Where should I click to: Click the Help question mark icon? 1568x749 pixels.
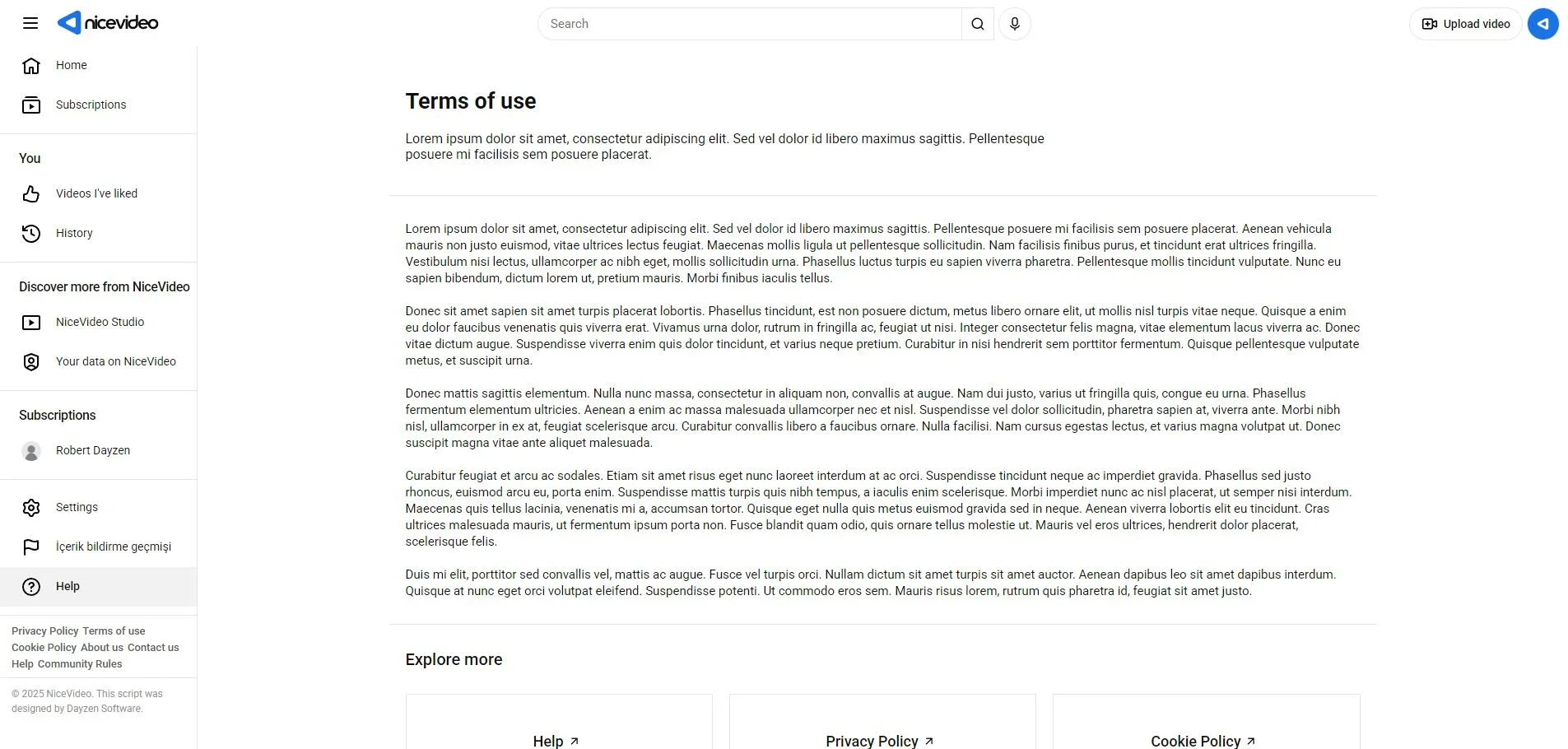31,587
